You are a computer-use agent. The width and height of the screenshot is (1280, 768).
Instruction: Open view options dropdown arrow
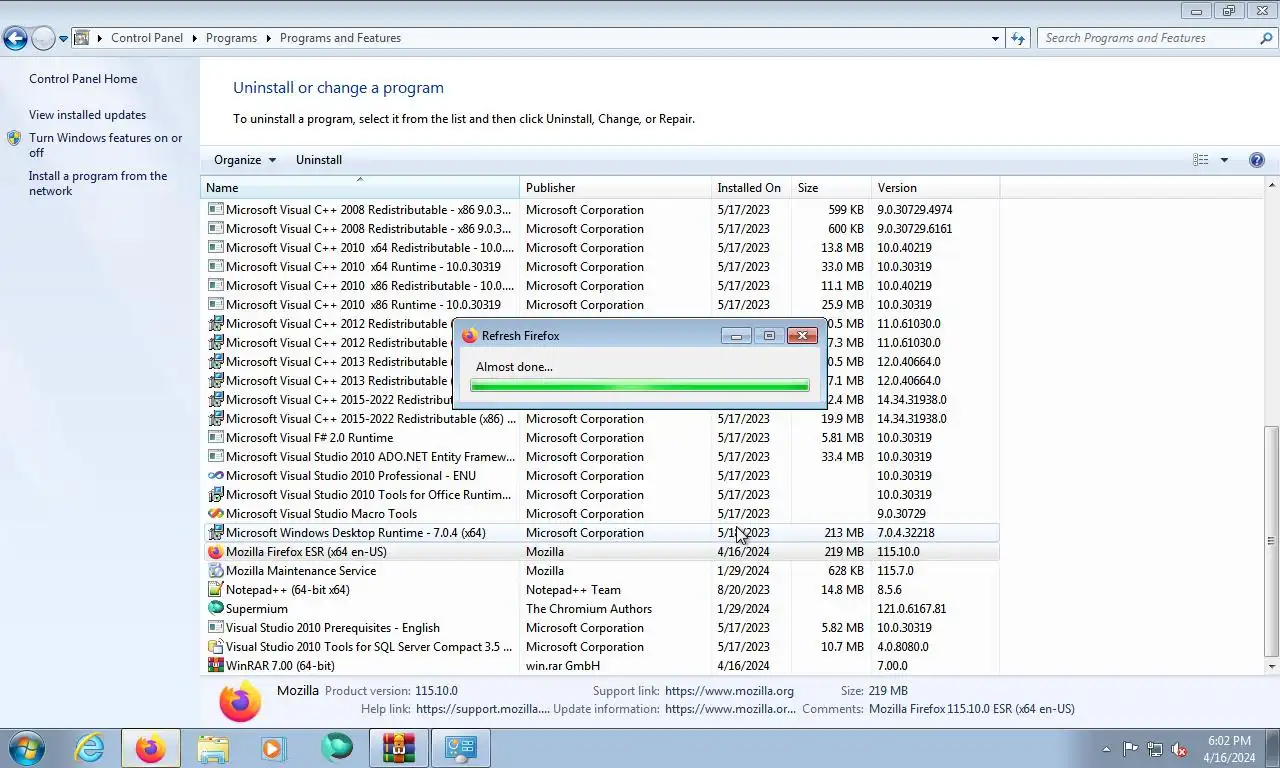pyautogui.click(x=1224, y=160)
